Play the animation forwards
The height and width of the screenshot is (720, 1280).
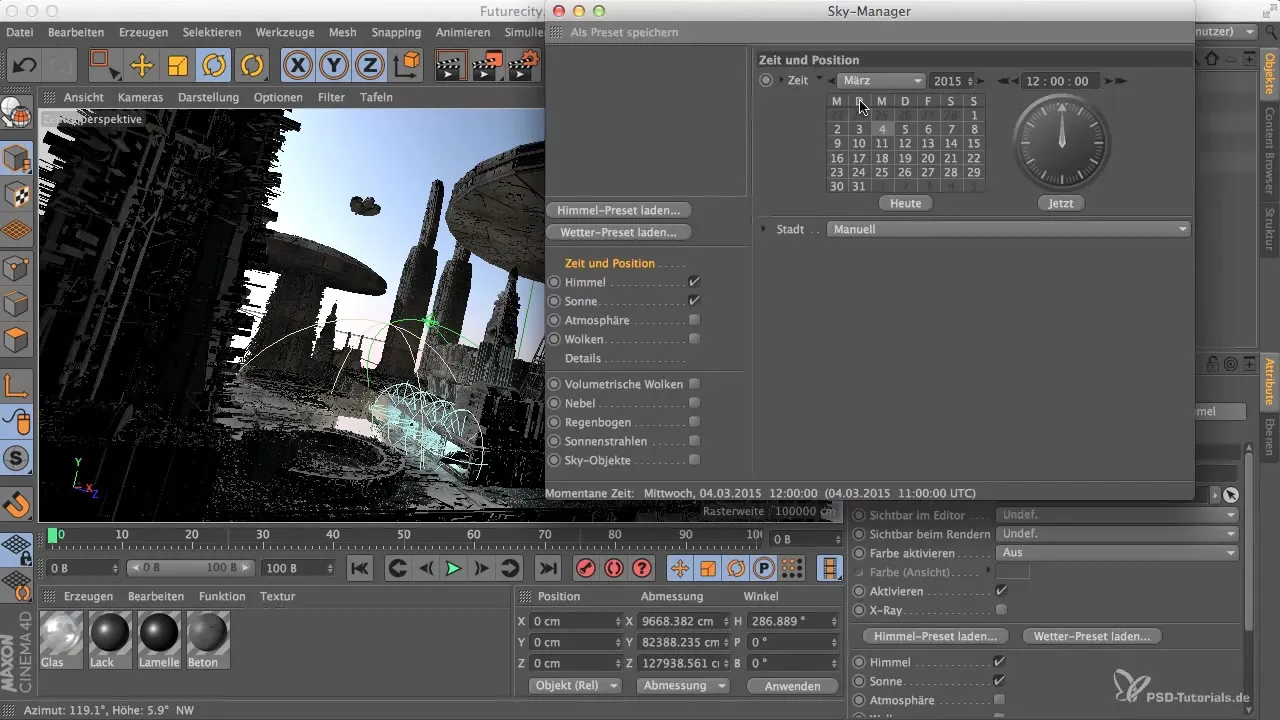point(453,568)
